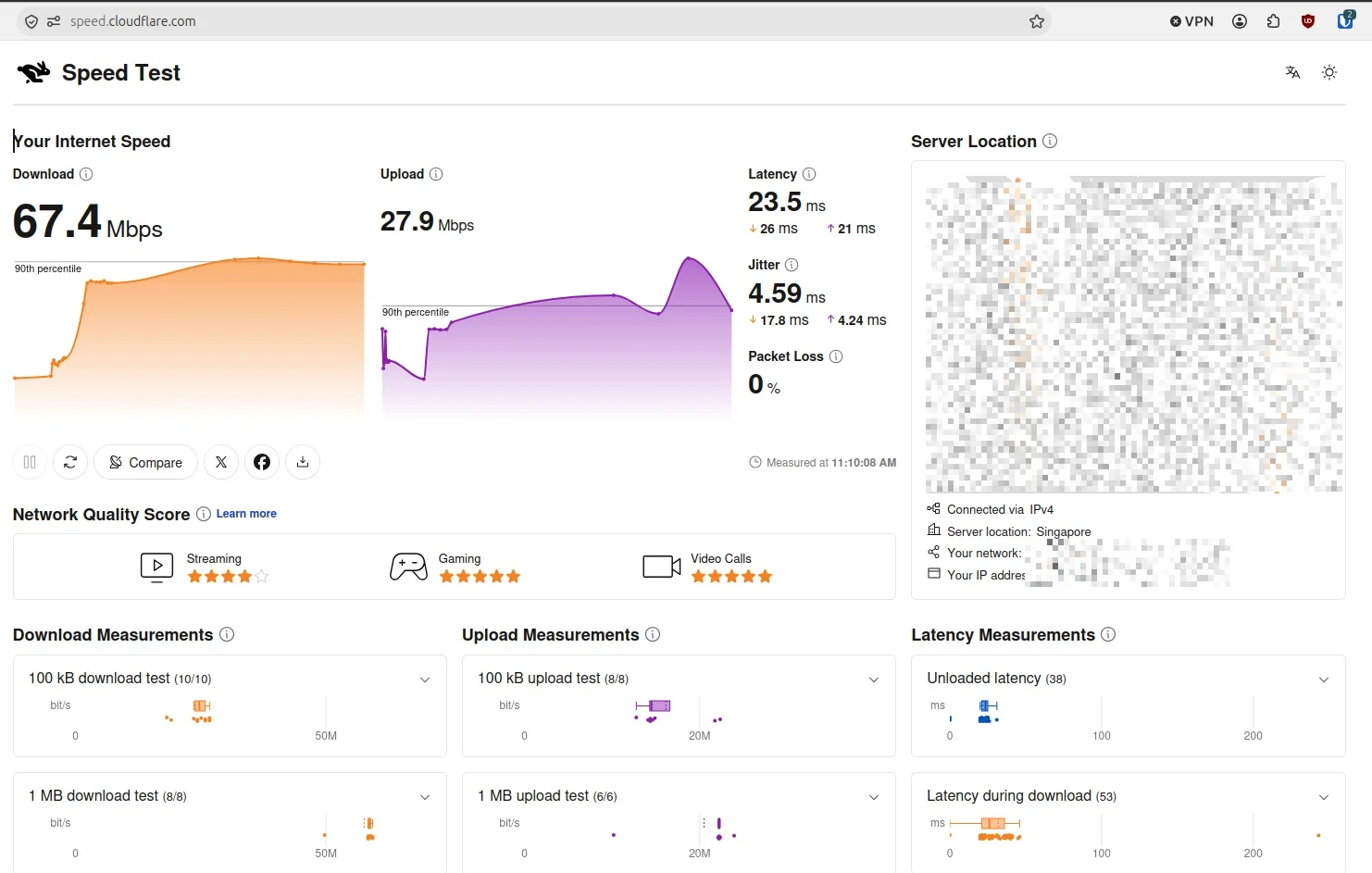The width and height of the screenshot is (1372, 873).
Task: Click the 23.5 ms latency value
Action: click(x=787, y=202)
